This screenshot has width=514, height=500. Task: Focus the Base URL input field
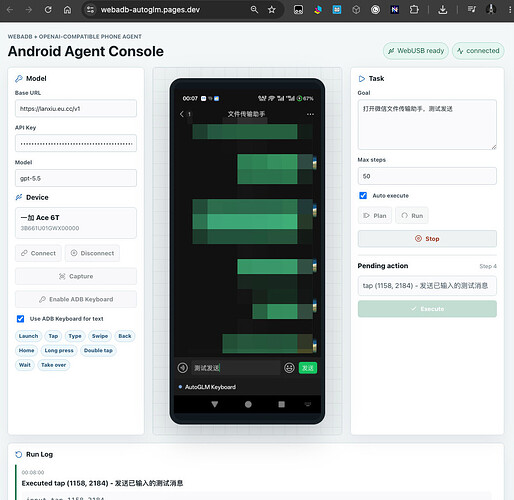coord(76,108)
